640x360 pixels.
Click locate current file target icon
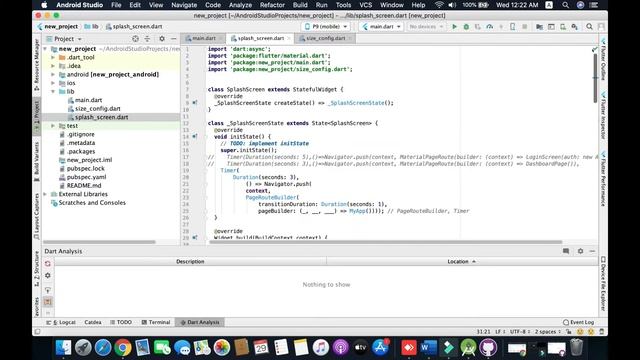click(x=136, y=39)
